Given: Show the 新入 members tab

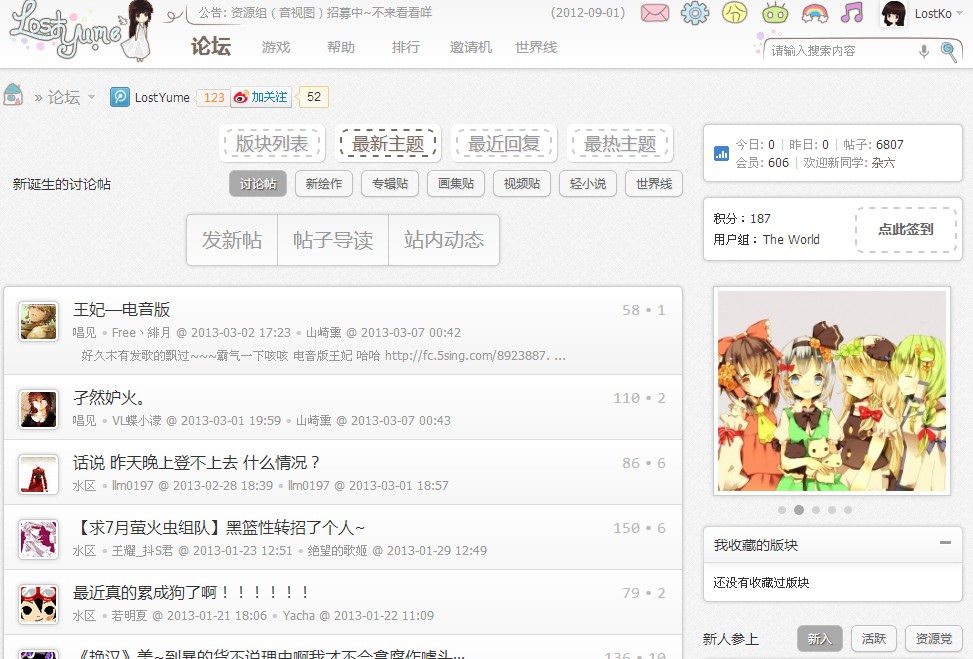Looking at the screenshot, I should [819, 639].
